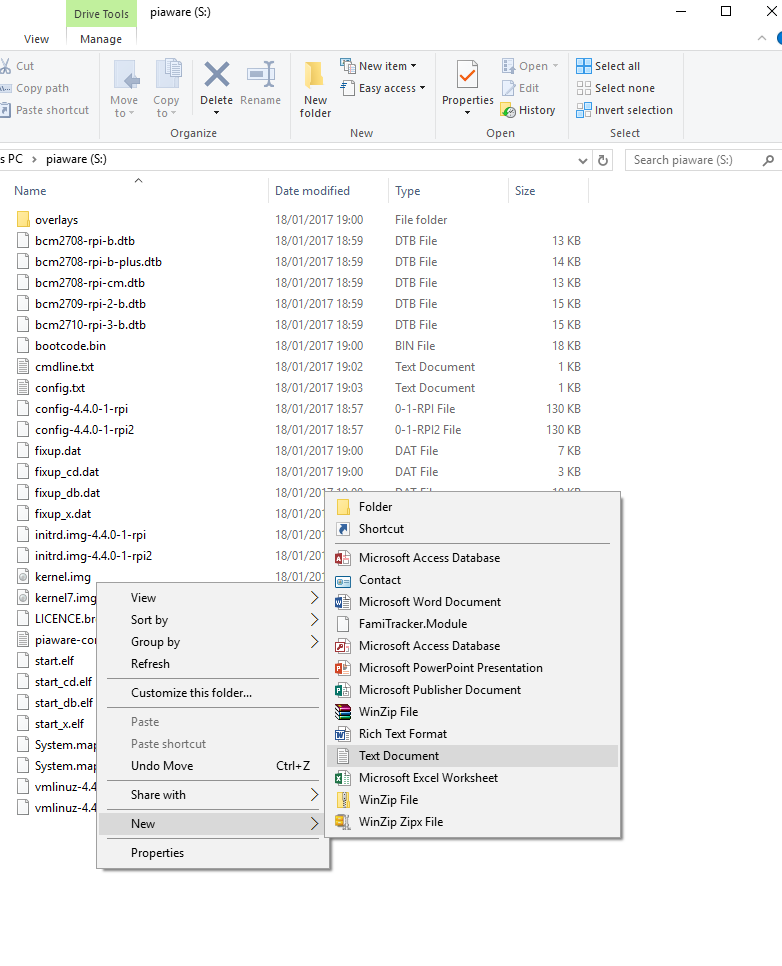Select the overlays folder in the list
This screenshot has width=782, height=966.
point(56,220)
